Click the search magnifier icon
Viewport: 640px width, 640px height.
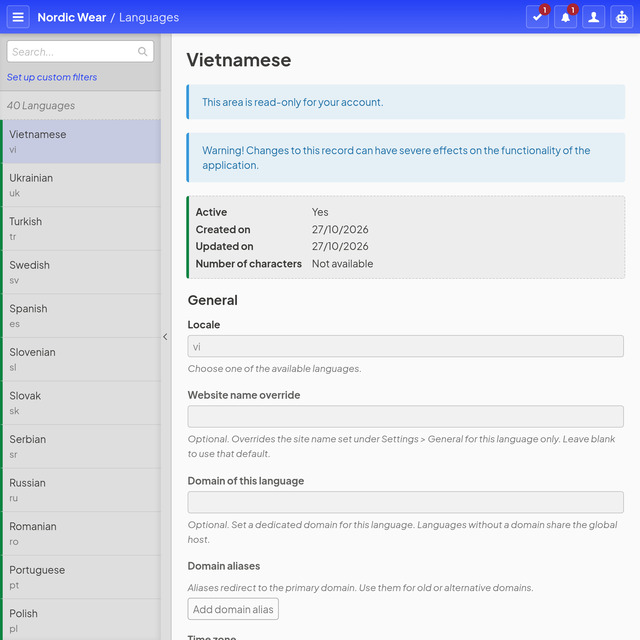click(x=142, y=51)
